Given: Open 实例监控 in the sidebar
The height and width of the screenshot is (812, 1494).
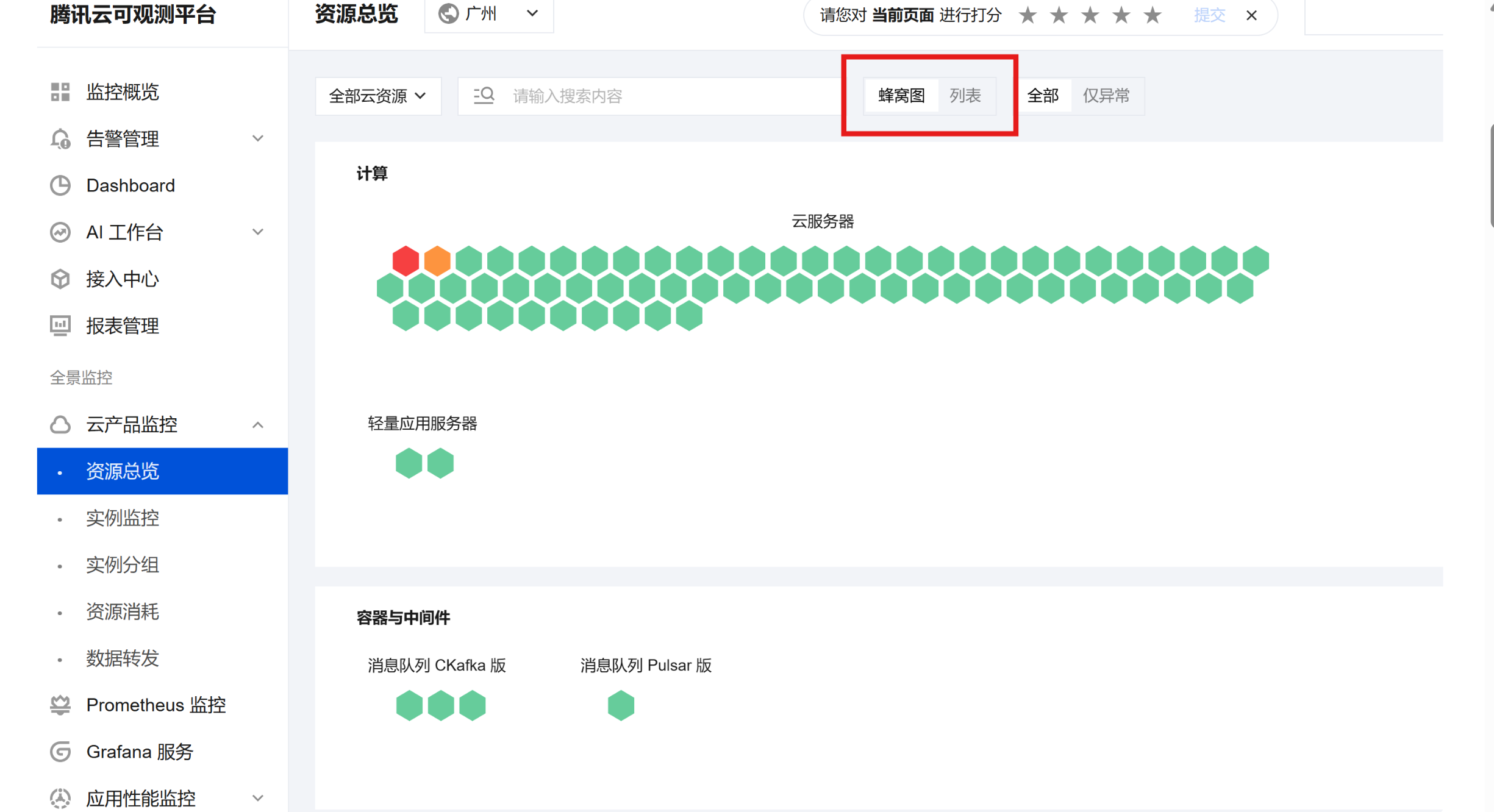Looking at the screenshot, I should (122, 518).
